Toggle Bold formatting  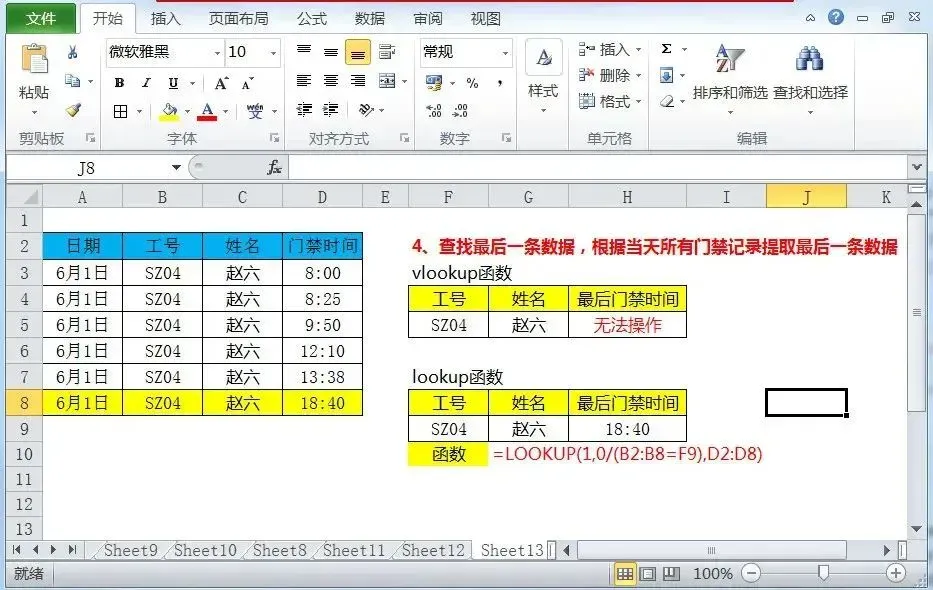120,83
